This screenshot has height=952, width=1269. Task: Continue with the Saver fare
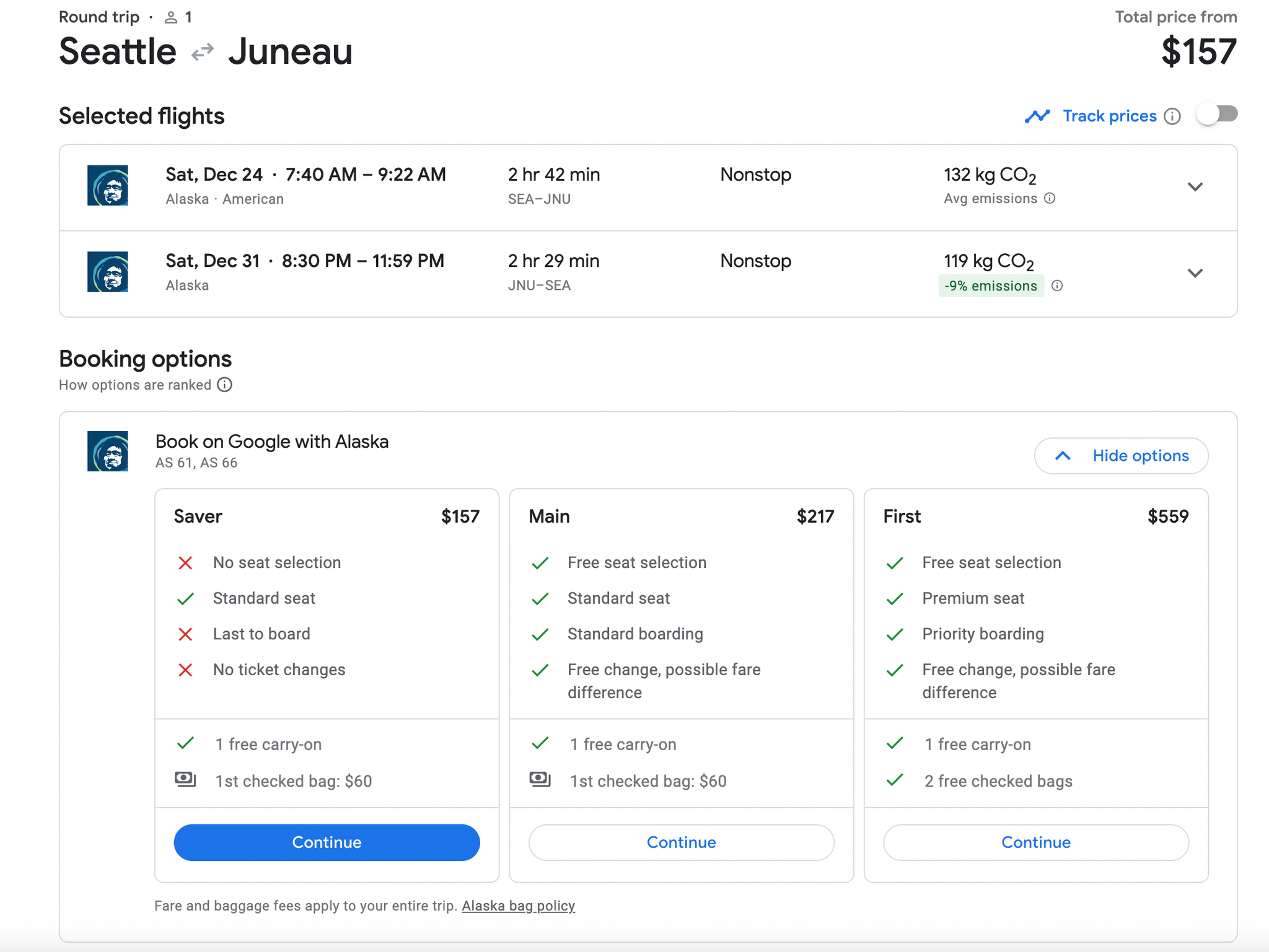pyautogui.click(x=327, y=842)
